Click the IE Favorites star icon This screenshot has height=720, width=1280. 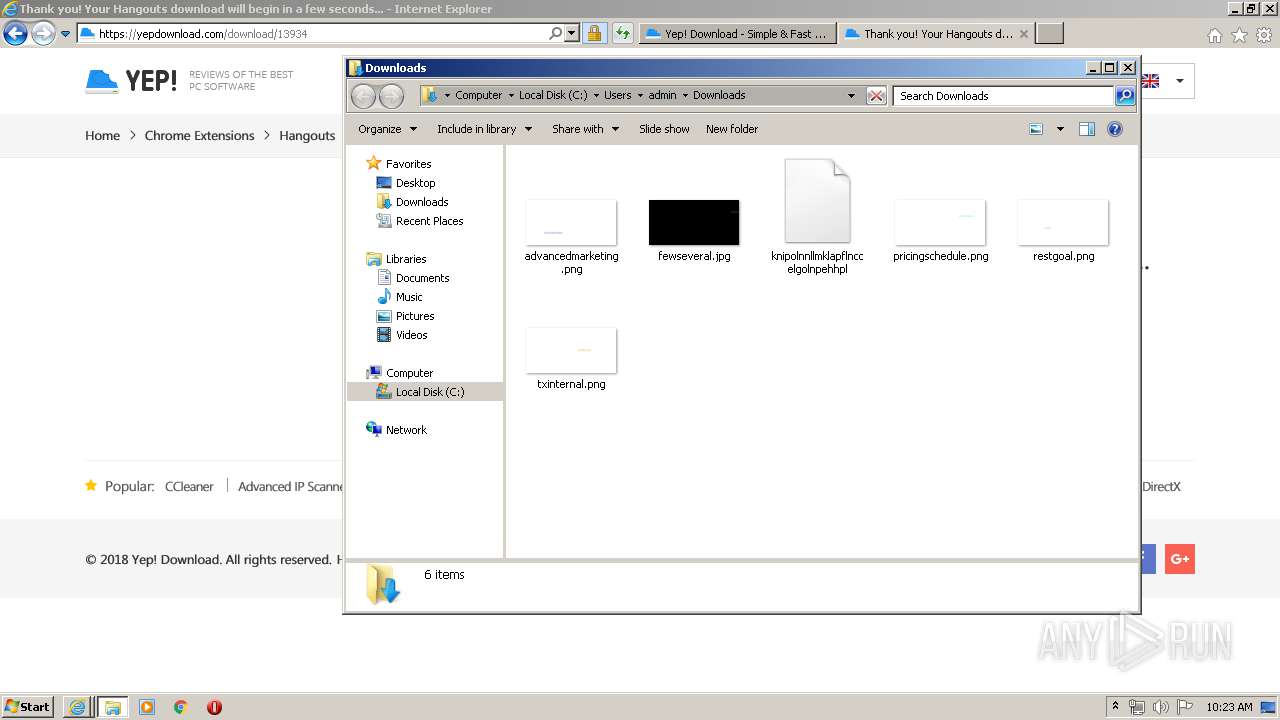1239,35
